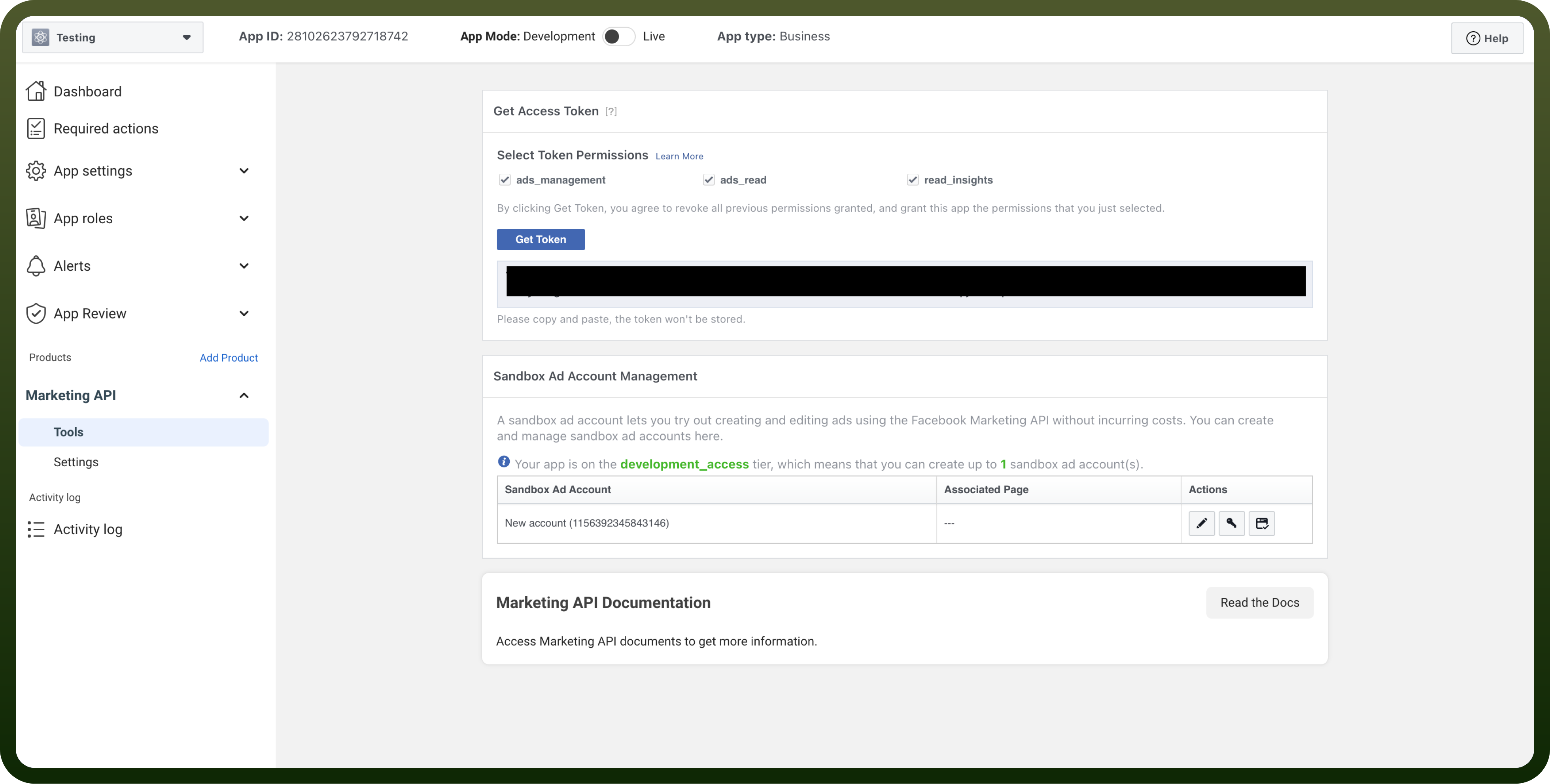Click the pencil edit icon for New account
The image size is (1550, 784).
click(1202, 523)
